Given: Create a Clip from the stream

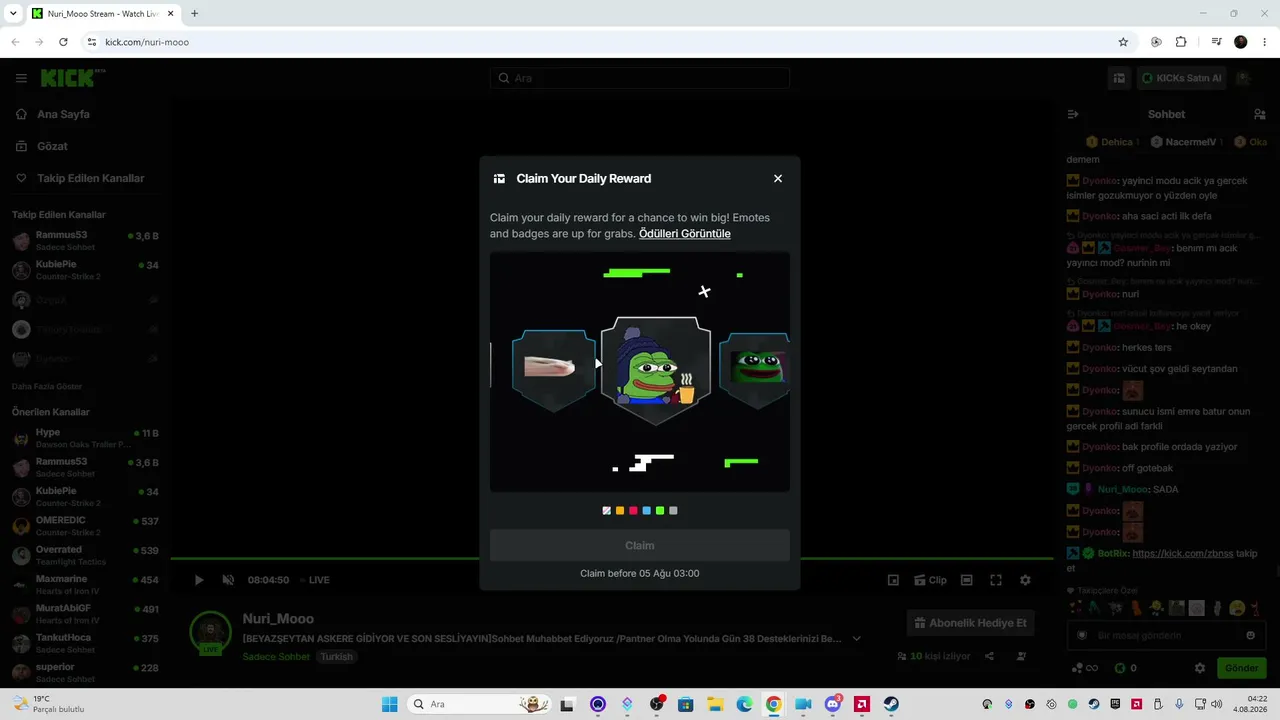Looking at the screenshot, I should [930, 580].
